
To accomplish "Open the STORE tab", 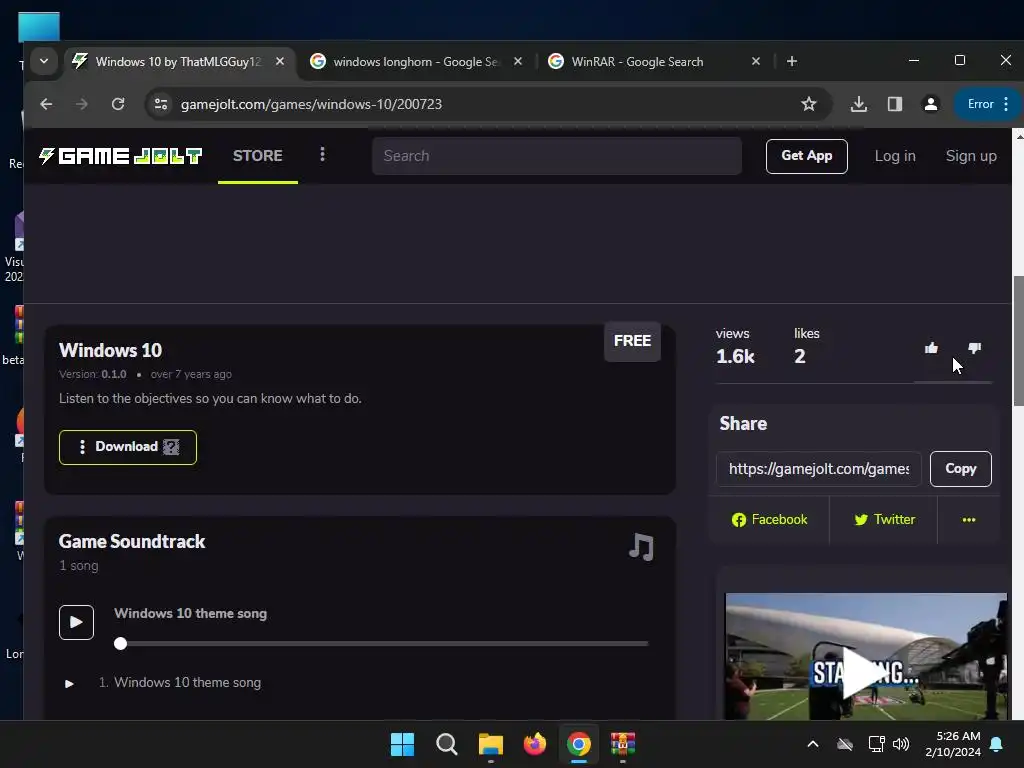I will tap(258, 156).
